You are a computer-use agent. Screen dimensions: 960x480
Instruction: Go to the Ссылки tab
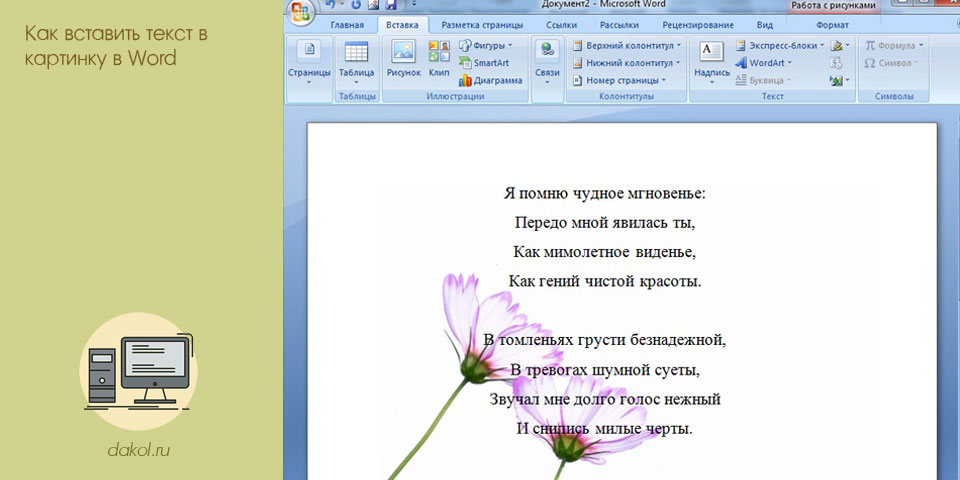pyautogui.click(x=561, y=25)
